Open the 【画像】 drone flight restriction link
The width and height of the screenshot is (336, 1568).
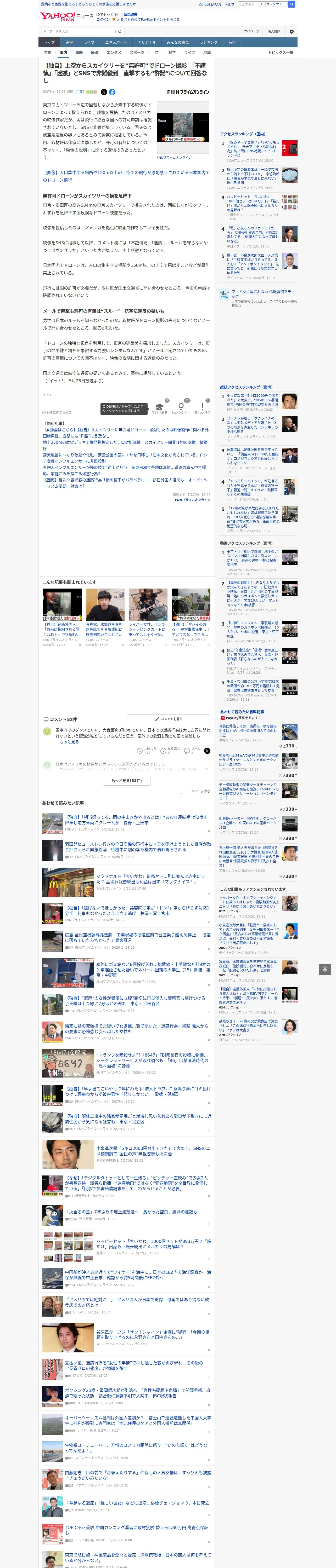click(126, 176)
